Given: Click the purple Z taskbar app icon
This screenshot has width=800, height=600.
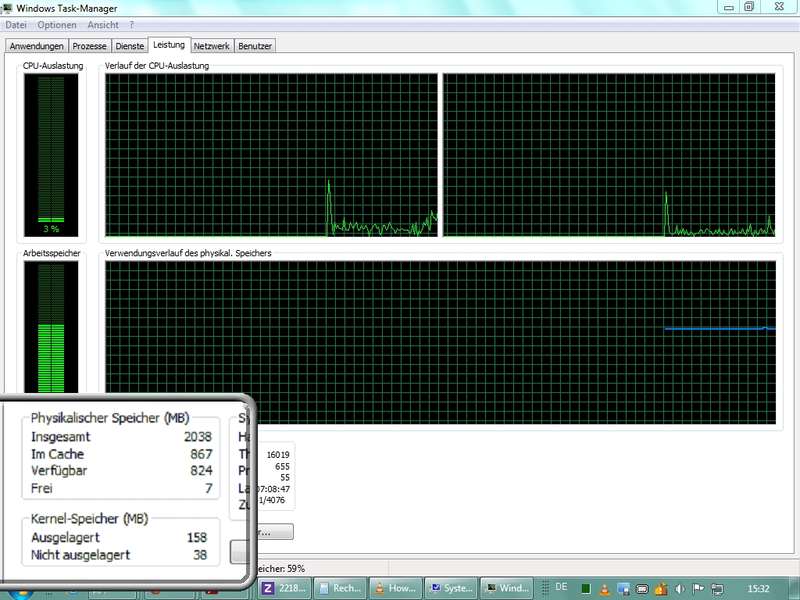Looking at the screenshot, I should click(x=267, y=588).
